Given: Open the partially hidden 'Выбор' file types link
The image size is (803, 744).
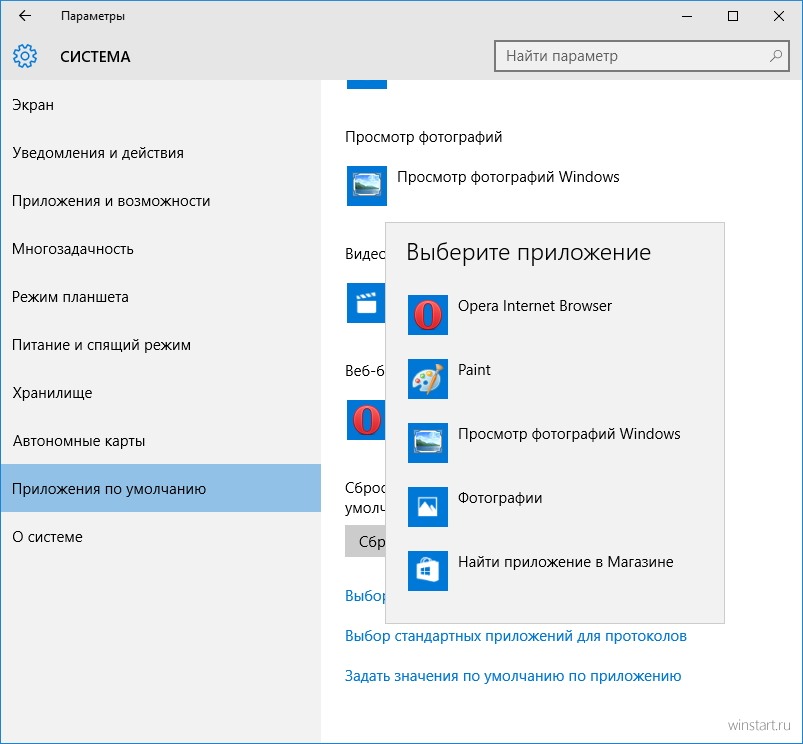Looking at the screenshot, I should [x=365, y=596].
